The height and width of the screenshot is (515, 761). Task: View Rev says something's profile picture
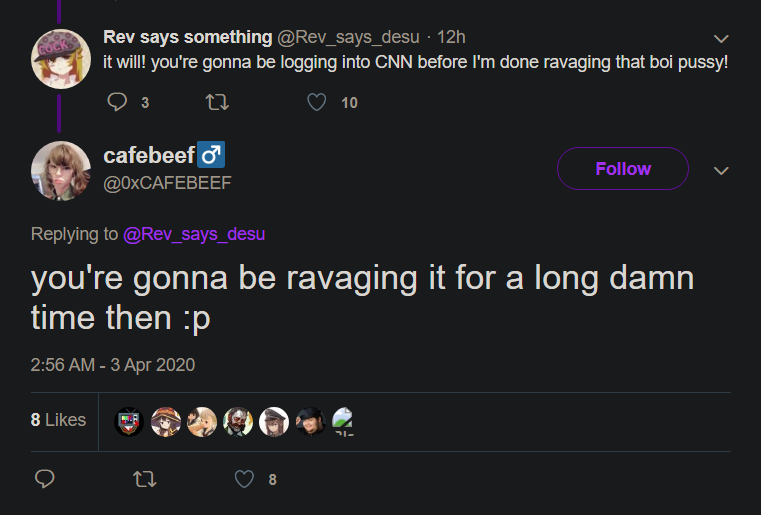pyautogui.click(x=61, y=59)
